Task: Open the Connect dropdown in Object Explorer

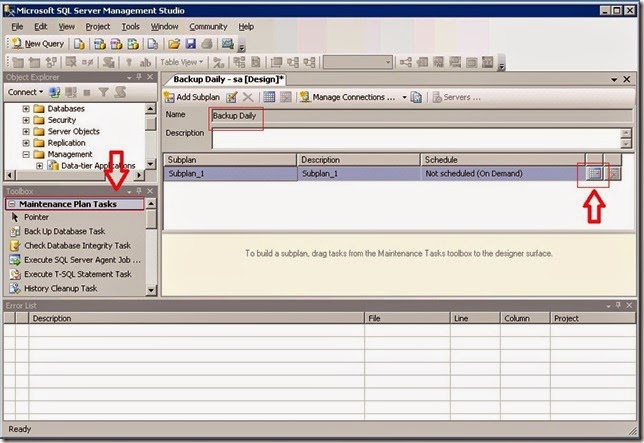Action: click(25, 92)
